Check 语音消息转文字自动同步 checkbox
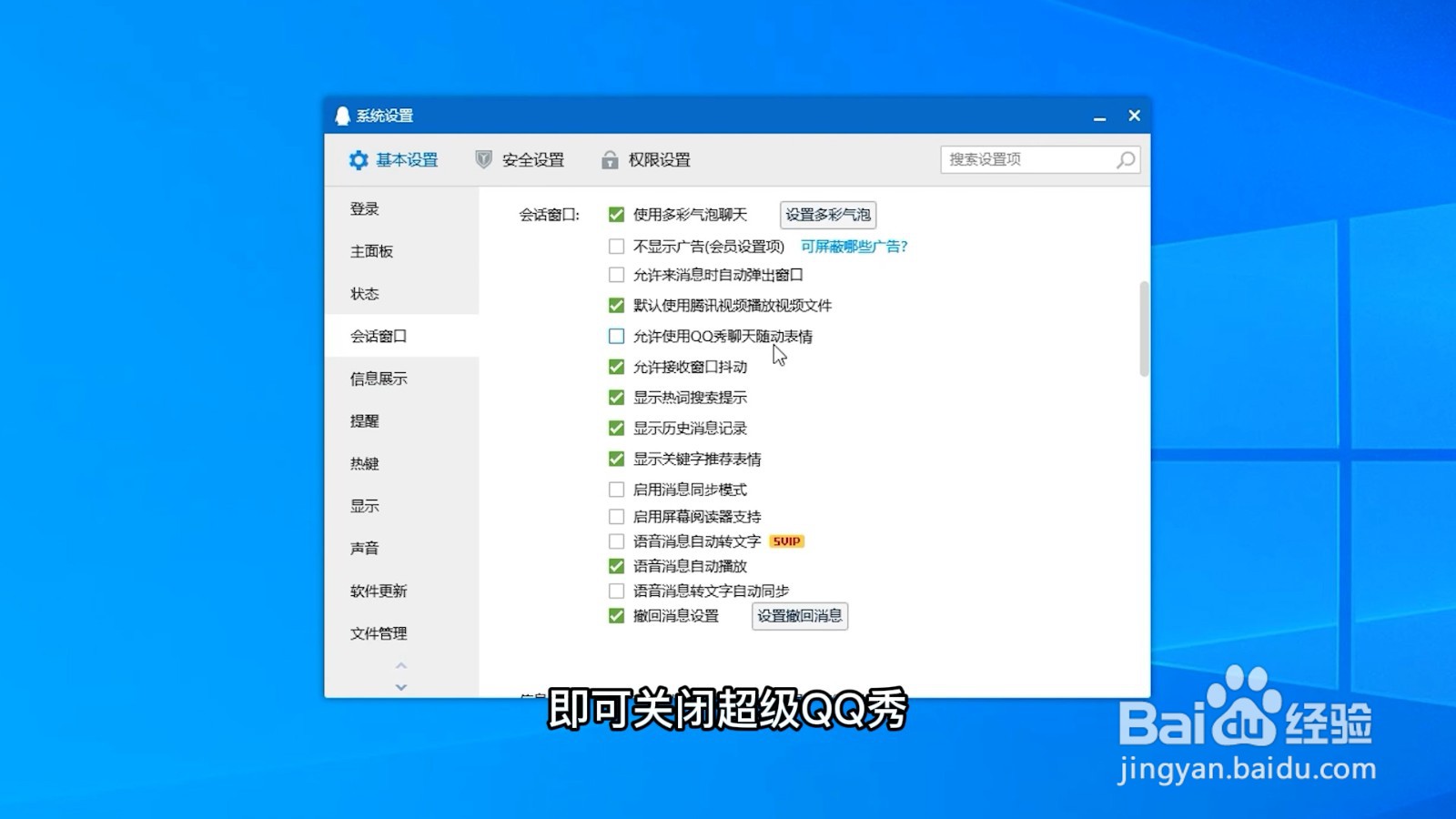Screen dimensions: 1456x819 tap(616, 591)
